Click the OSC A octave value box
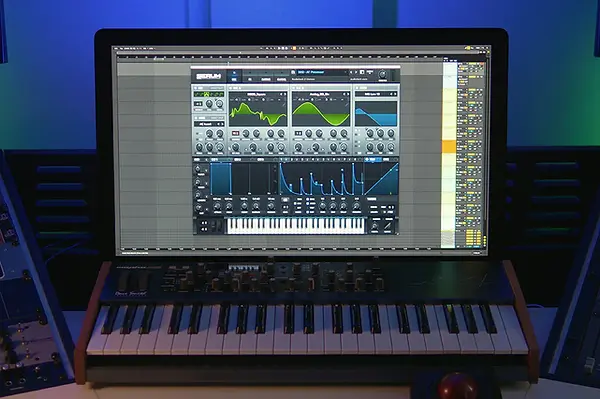The width and height of the screenshot is (600, 399). (x=236, y=133)
